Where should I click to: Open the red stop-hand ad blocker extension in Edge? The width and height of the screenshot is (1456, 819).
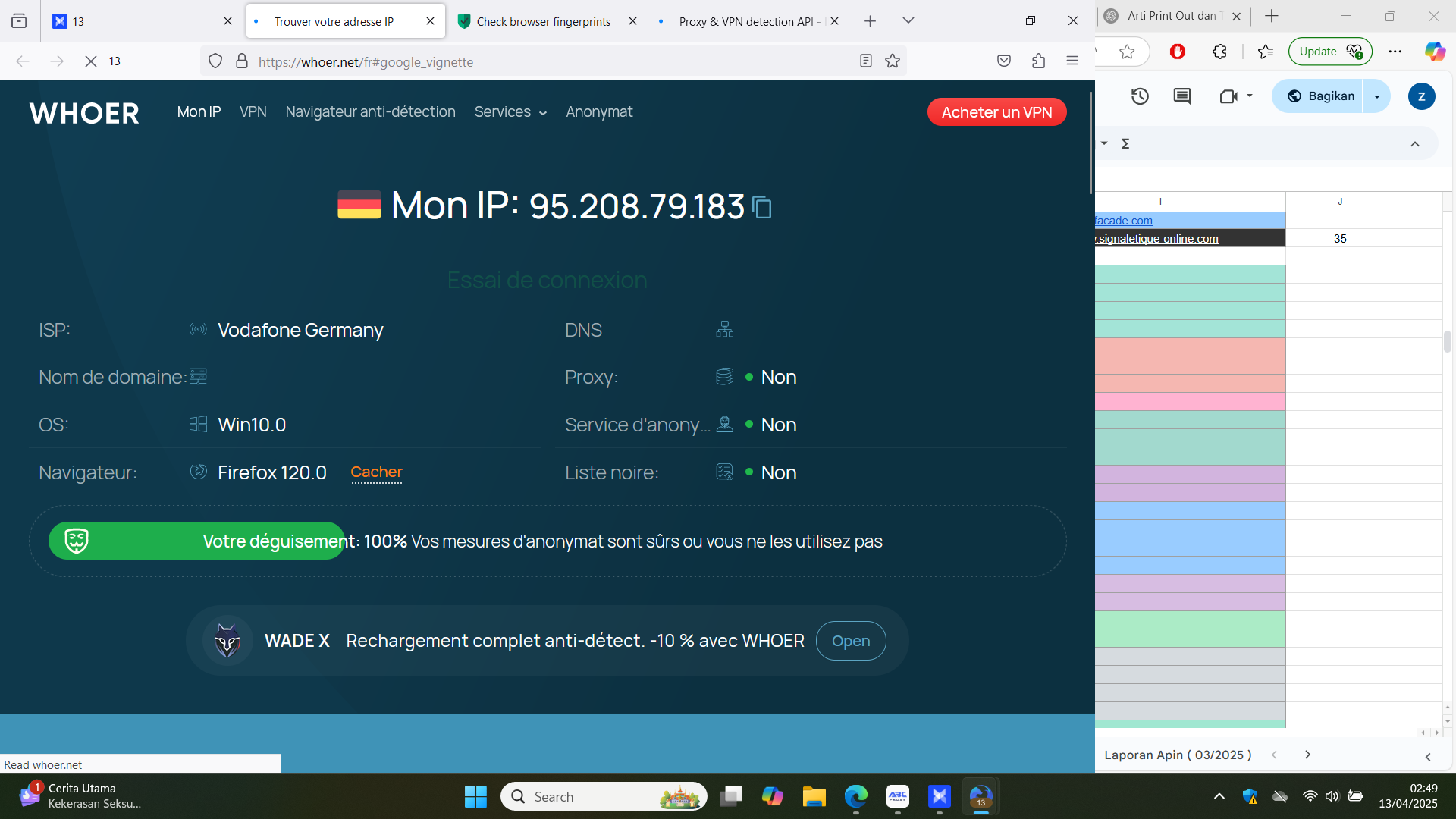(x=1178, y=52)
